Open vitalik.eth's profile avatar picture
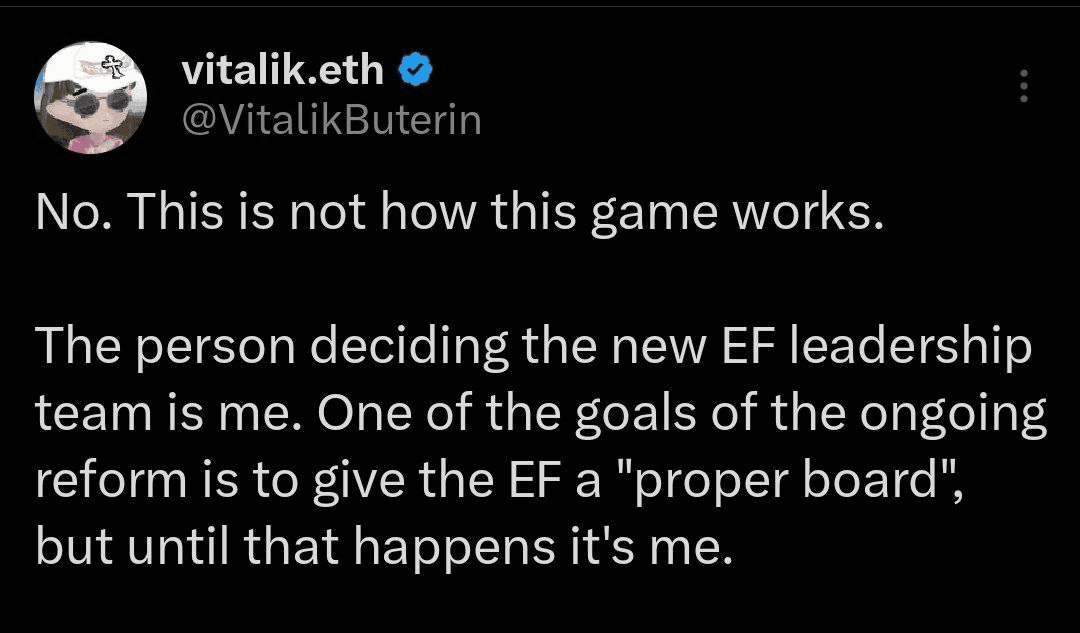The image size is (1080, 633). 90,97
